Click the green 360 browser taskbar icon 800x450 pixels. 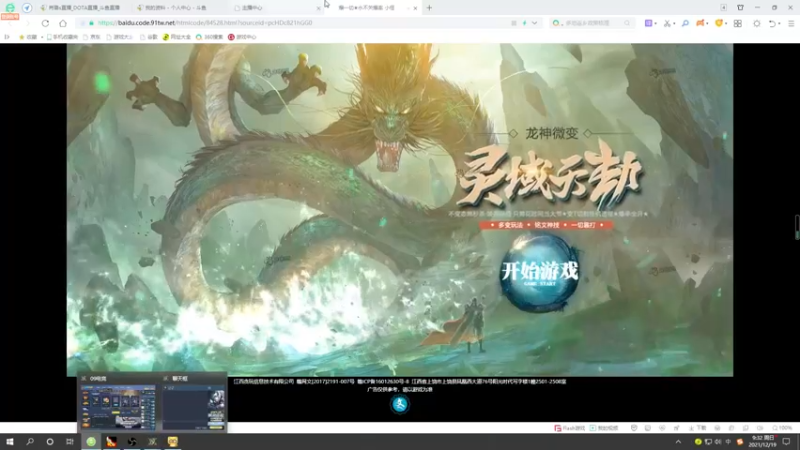tap(91, 441)
